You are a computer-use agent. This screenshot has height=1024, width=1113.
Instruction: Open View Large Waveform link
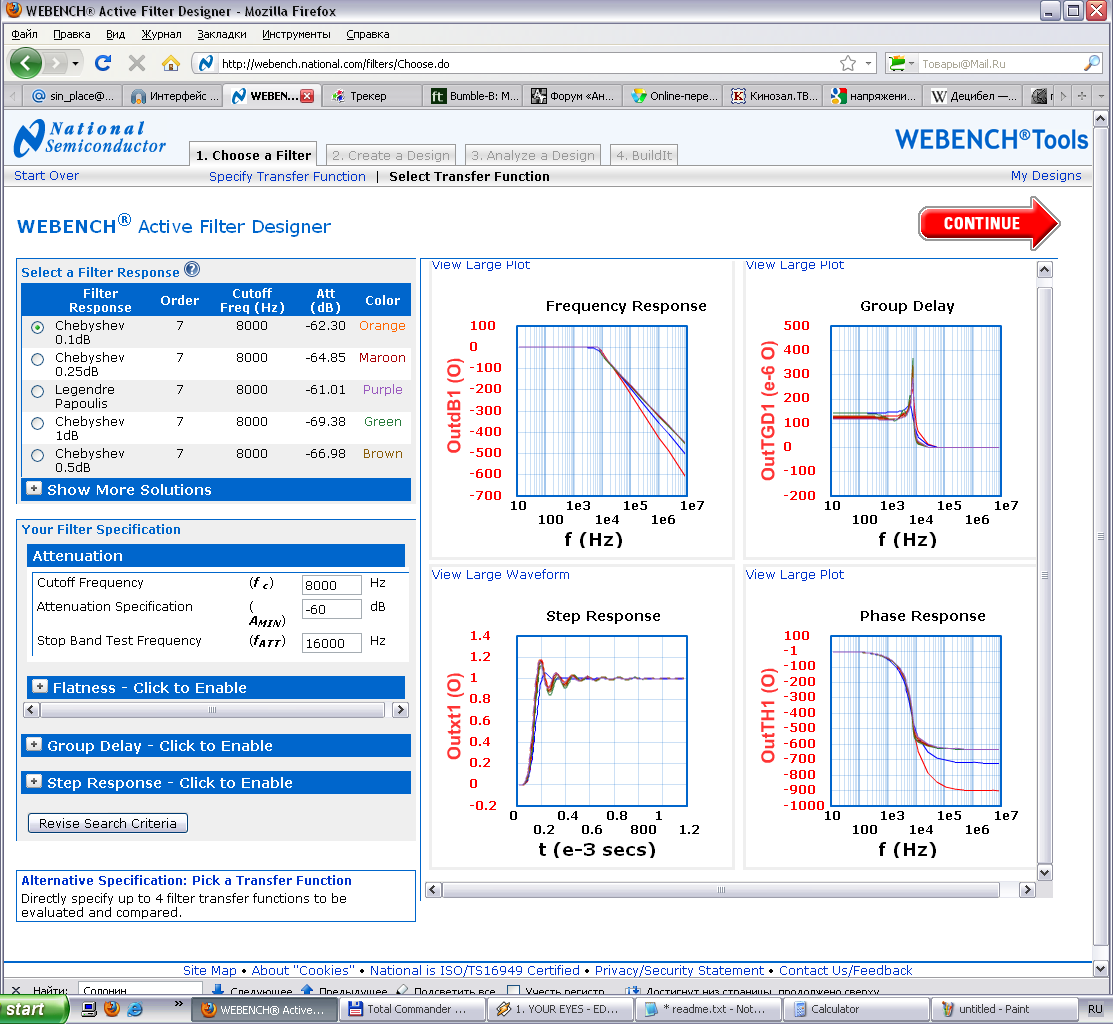pyautogui.click(x=500, y=574)
